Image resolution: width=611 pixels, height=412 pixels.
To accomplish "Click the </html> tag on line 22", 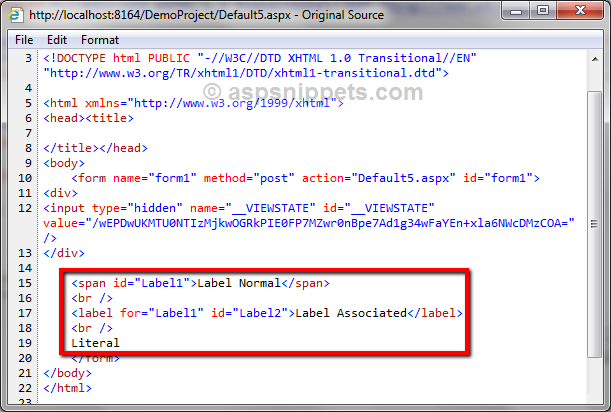I will (x=67, y=388).
